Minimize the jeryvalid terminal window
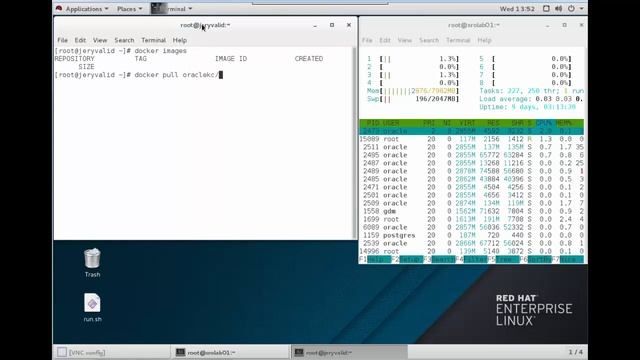The image size is (640, 360). point(315,25)
